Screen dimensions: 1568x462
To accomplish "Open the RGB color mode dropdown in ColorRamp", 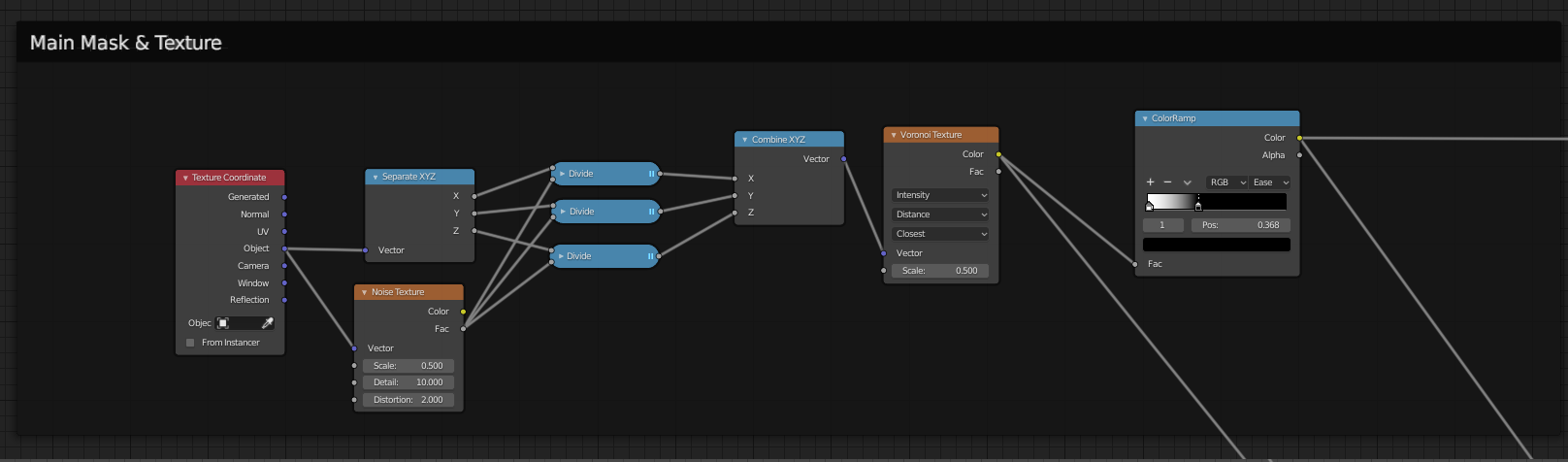I will [x=1227, y=182].
